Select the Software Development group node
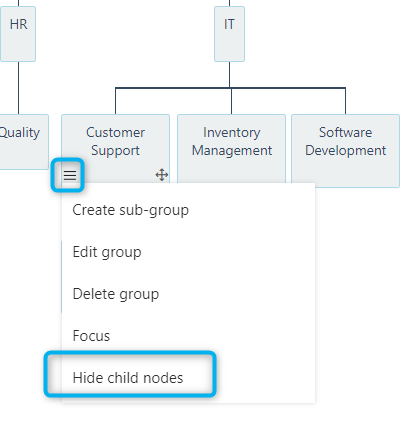The height and width of the screenshot is (433, 402). (x=345, y=151)
